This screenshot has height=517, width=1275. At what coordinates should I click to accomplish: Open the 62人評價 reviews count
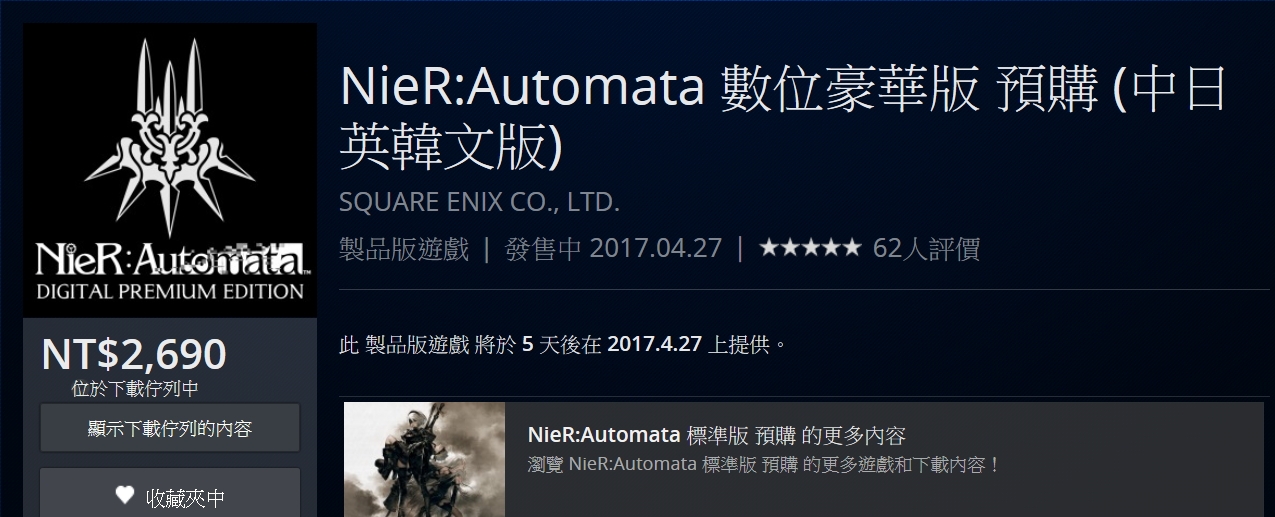click(926, 248)
